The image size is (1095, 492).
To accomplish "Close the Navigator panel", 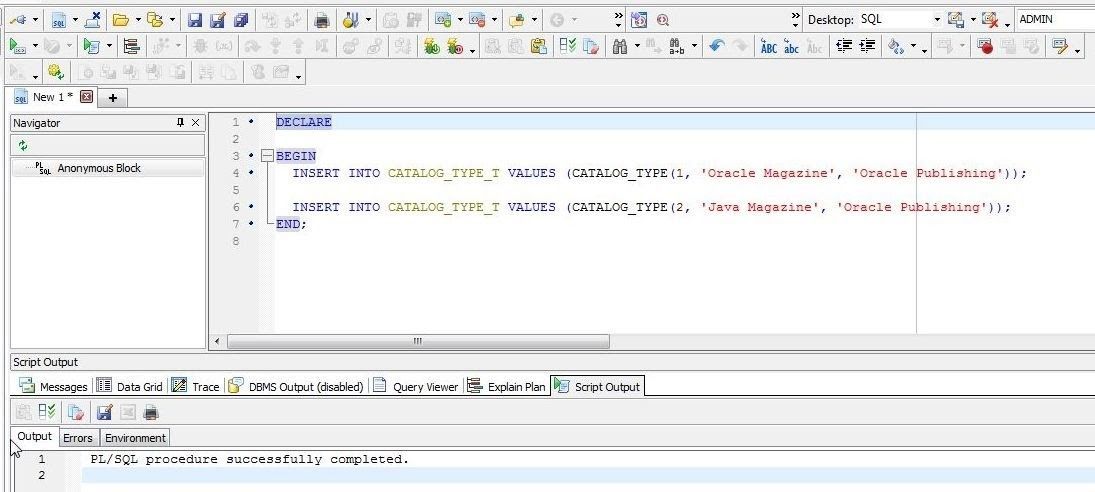I will (x=196, y=123).
